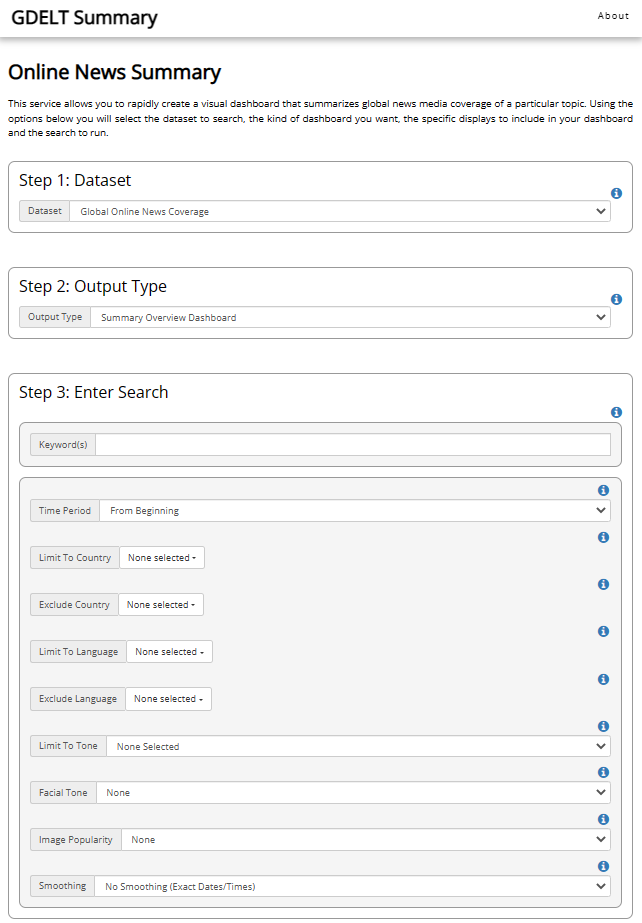Screen dimensions: 642x923
Task: Click the info icon above Smoothing dropdown
Action: (x=603, y=866)
